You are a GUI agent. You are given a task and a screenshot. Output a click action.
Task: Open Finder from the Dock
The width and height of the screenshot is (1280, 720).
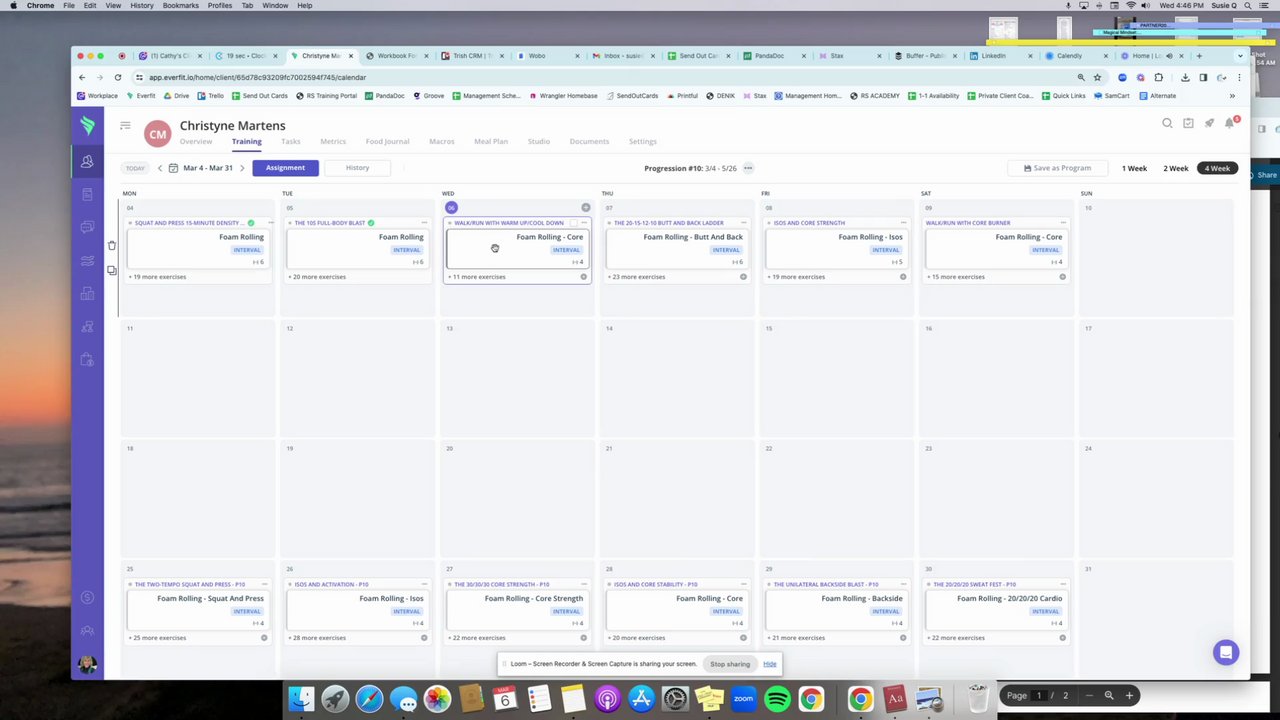301,698
